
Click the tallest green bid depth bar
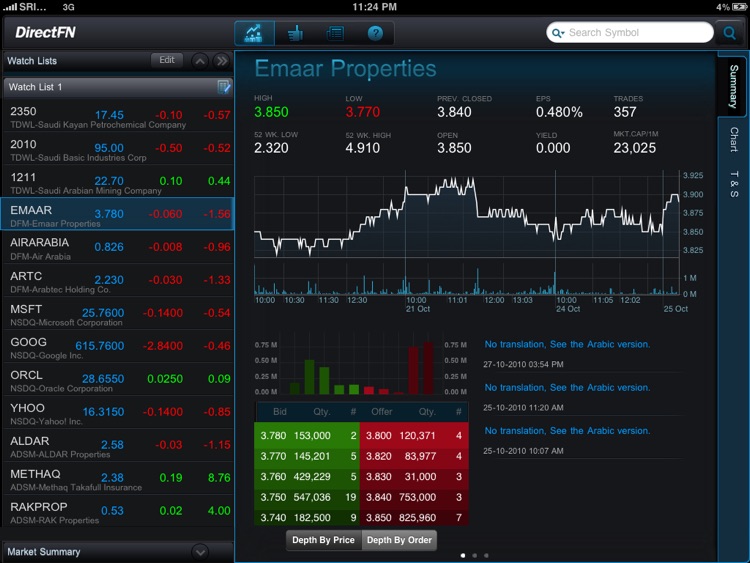pos(309,377)
